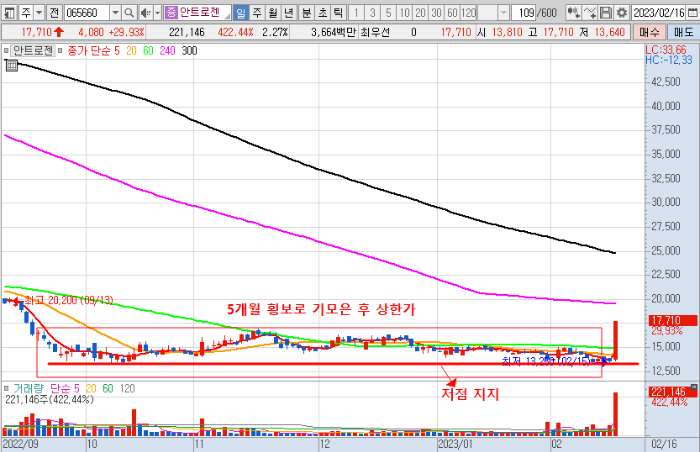Click the 300 moving average legend in black
Screen dimensions: 700x452
point(189,51)
